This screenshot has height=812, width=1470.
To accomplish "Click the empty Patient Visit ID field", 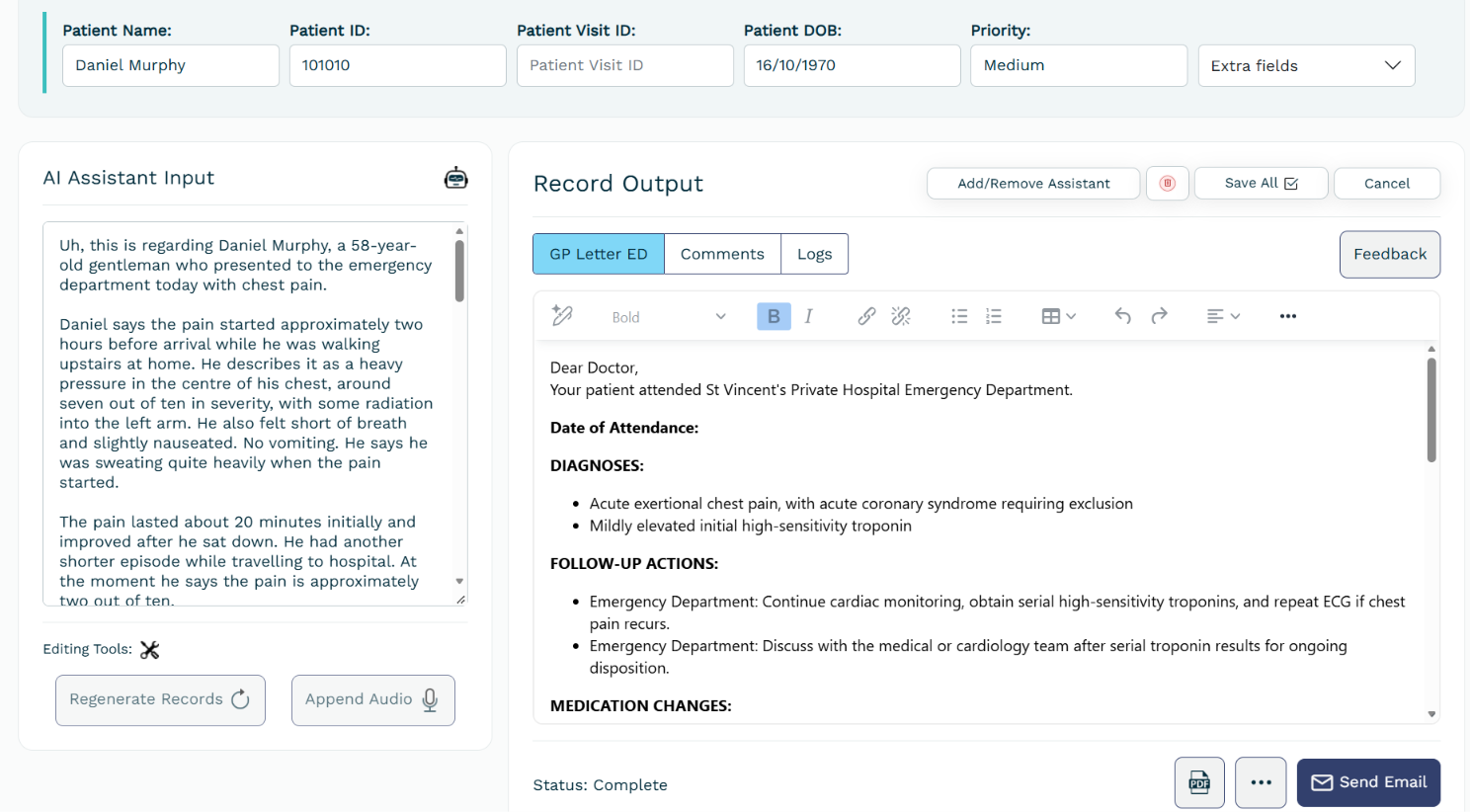I will click(625, 65).
